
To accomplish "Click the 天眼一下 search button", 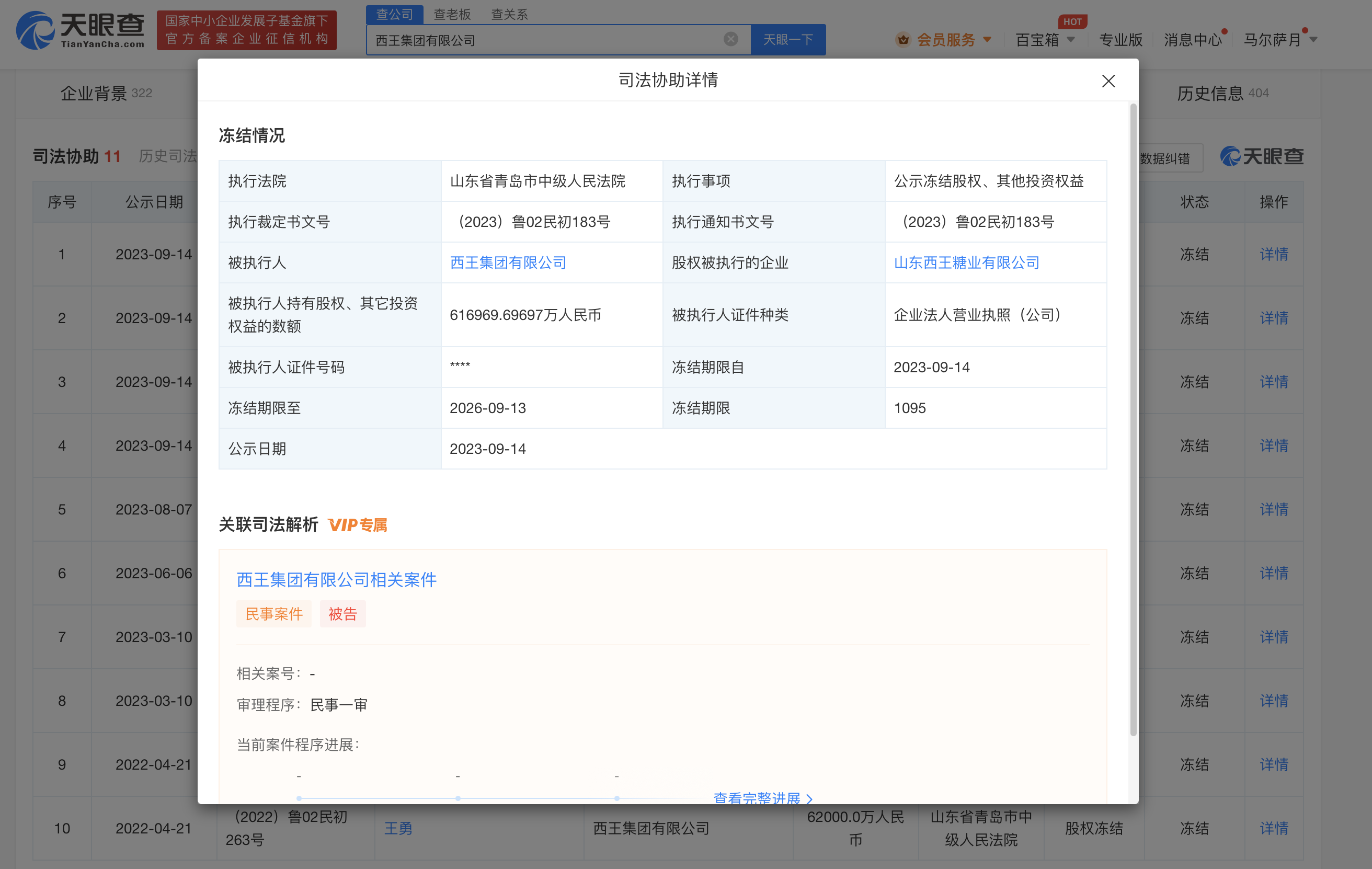I will [x=788, y=39].
